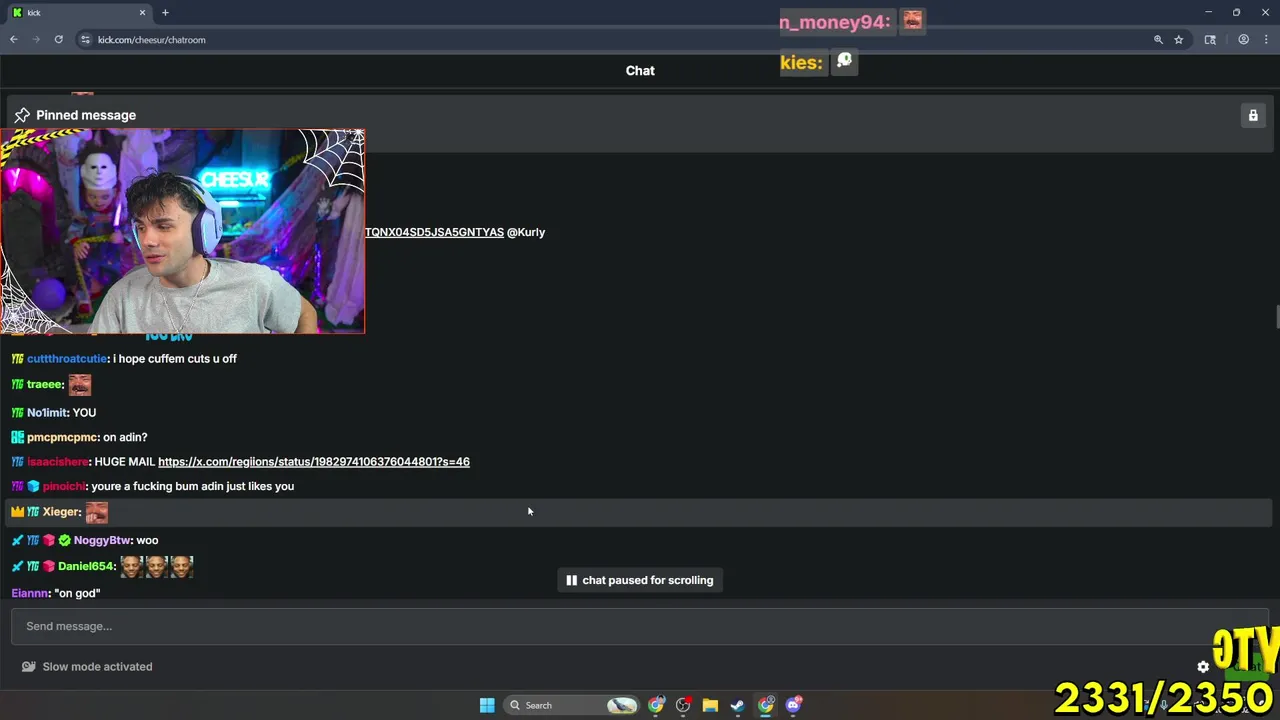Image resolution: width=1280 pixels, height=720 pixels.
Task: Select the kick browser tab
Action: point(80,13)
